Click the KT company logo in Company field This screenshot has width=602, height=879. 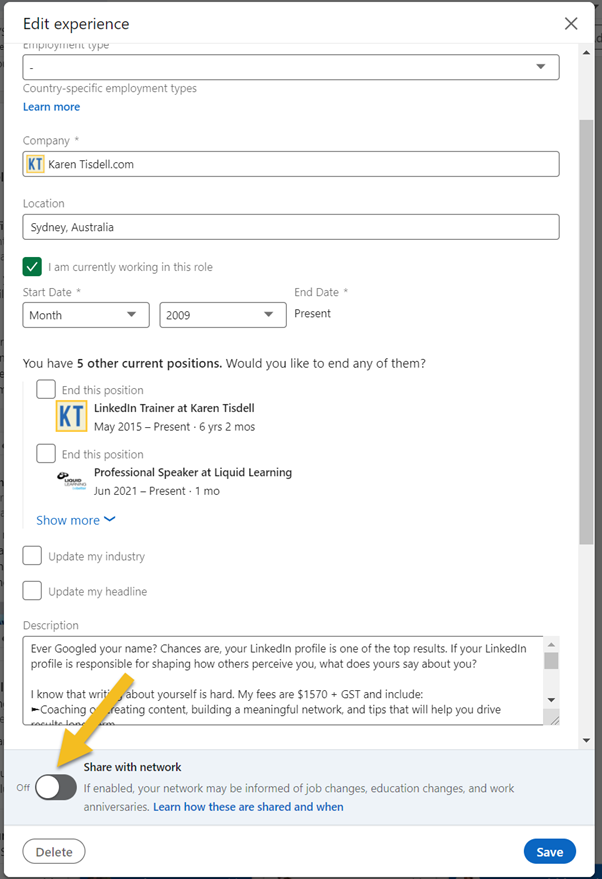pos(35,164)
